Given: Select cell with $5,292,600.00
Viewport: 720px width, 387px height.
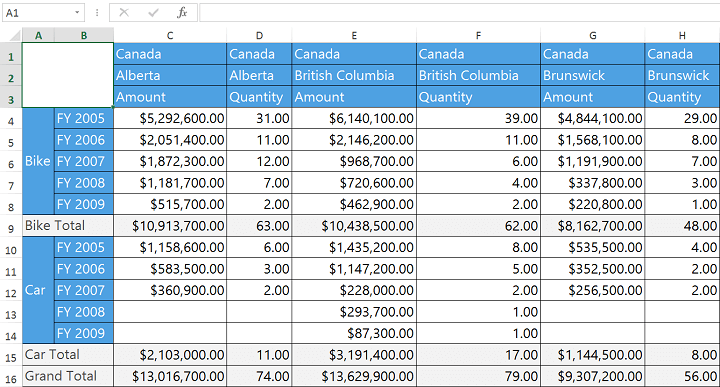Looking at the screenshot, I should click(x=170, y=118).
